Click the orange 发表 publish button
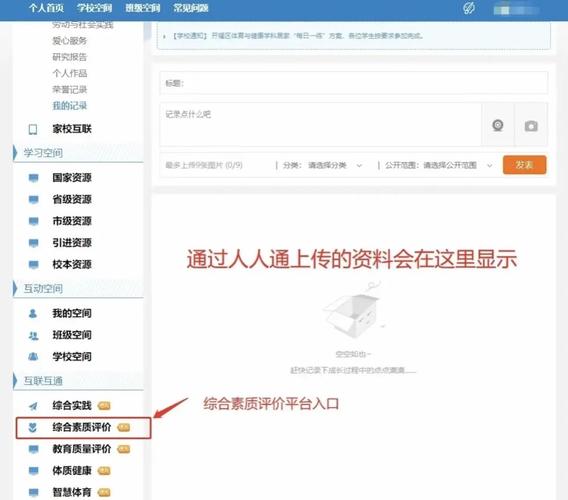 coord(524,165)
